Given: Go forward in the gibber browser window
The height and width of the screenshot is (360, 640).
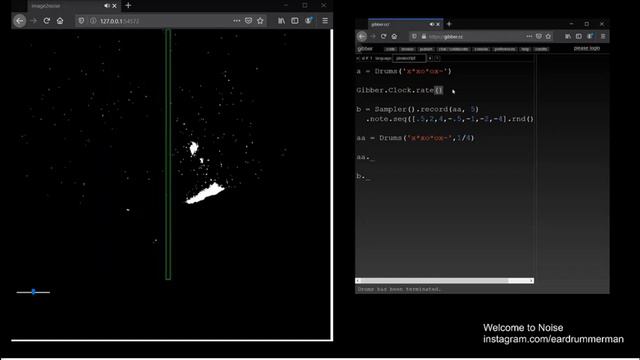Looking at the screenshot, I should tap(373, 36).
